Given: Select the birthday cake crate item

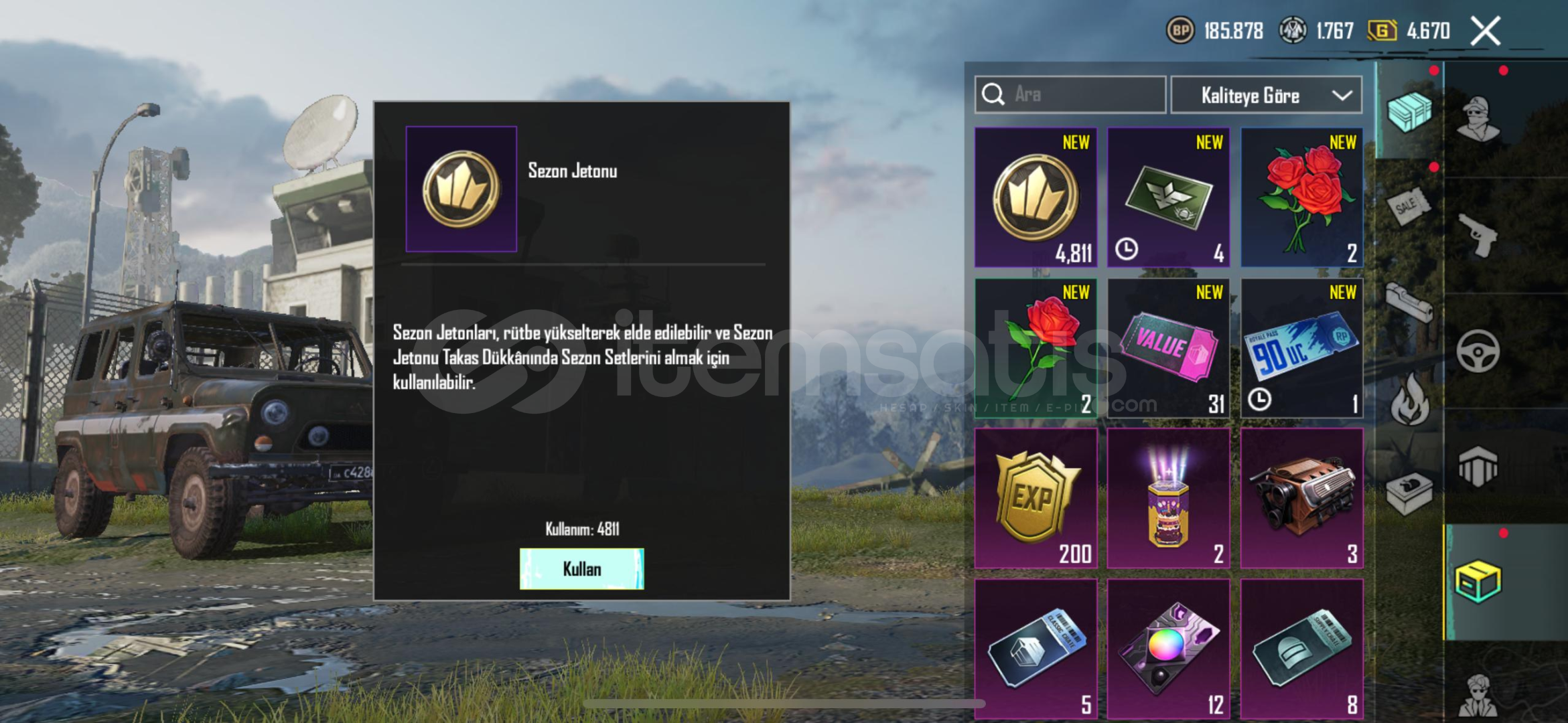Looking at the screenshot, I should [x=1168, y=499].
